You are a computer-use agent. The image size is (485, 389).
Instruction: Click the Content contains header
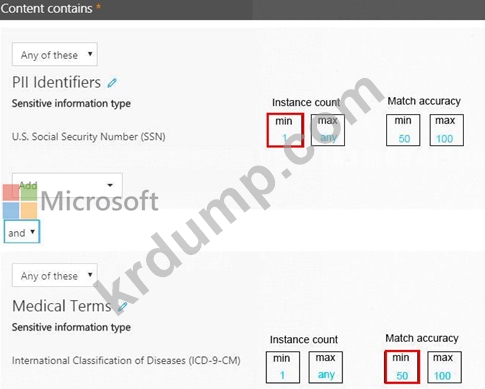(46, 8)
